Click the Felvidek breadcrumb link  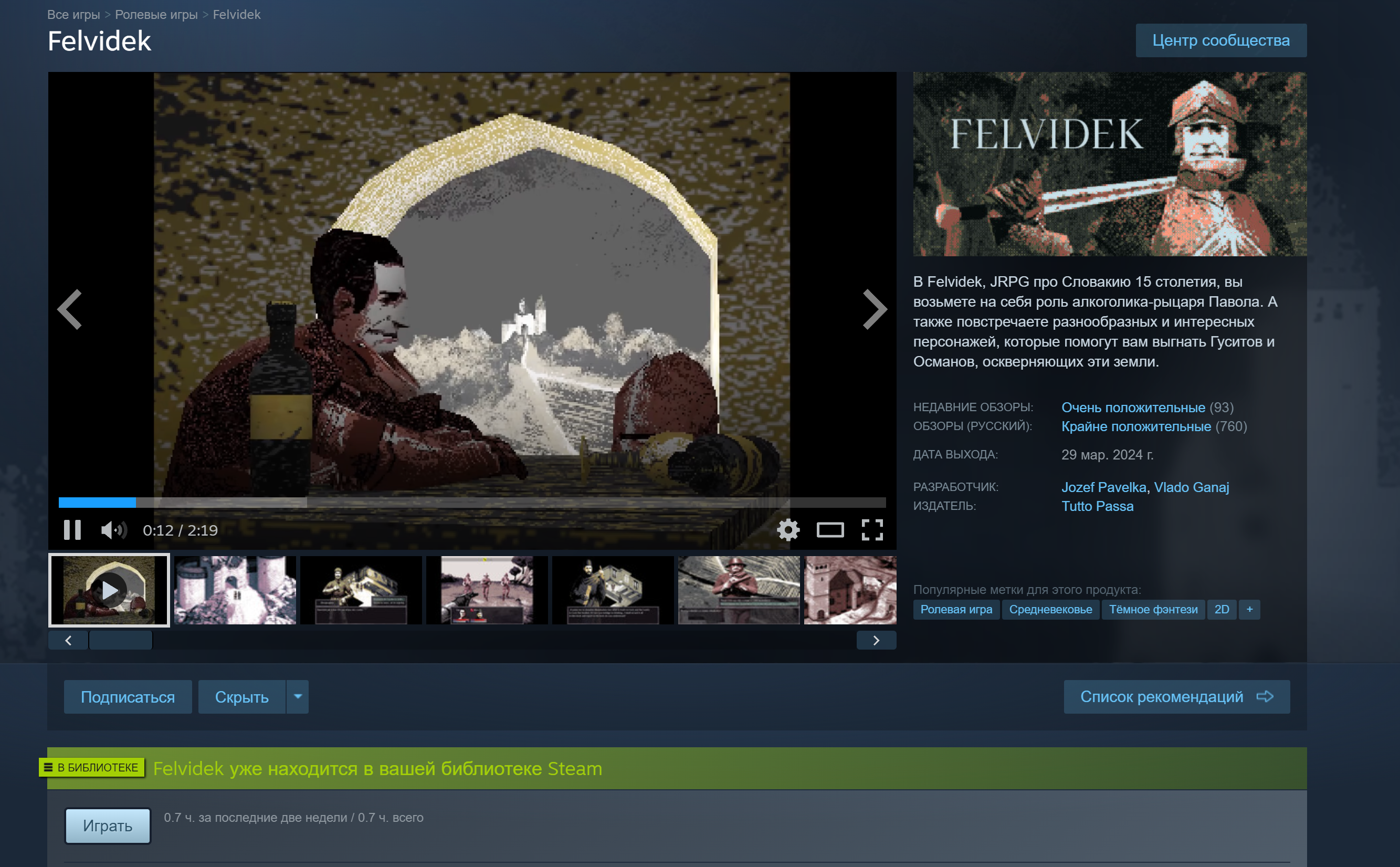(237, 14)
